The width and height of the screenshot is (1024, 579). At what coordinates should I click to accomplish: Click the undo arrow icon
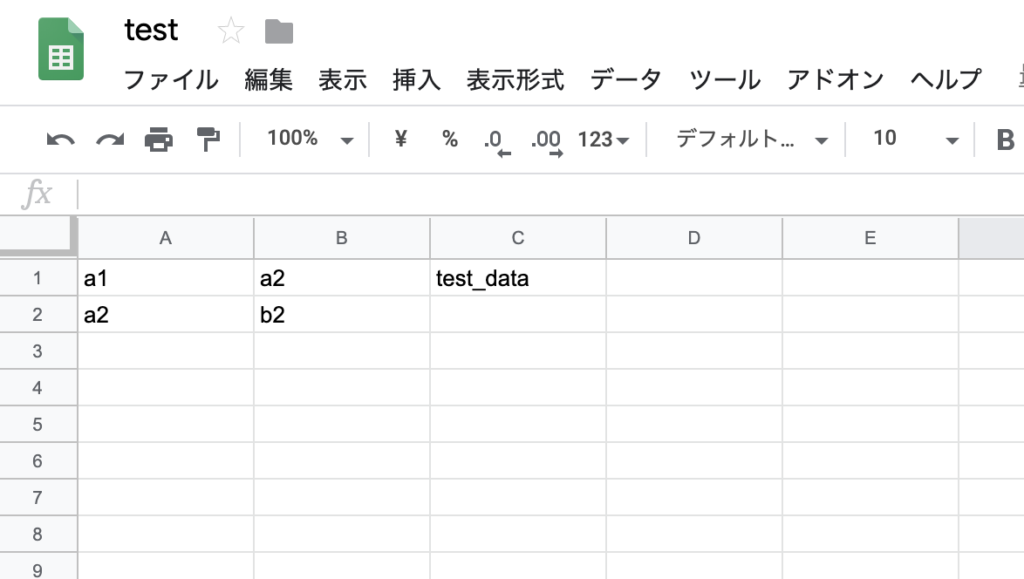click(x=61, y=140)
